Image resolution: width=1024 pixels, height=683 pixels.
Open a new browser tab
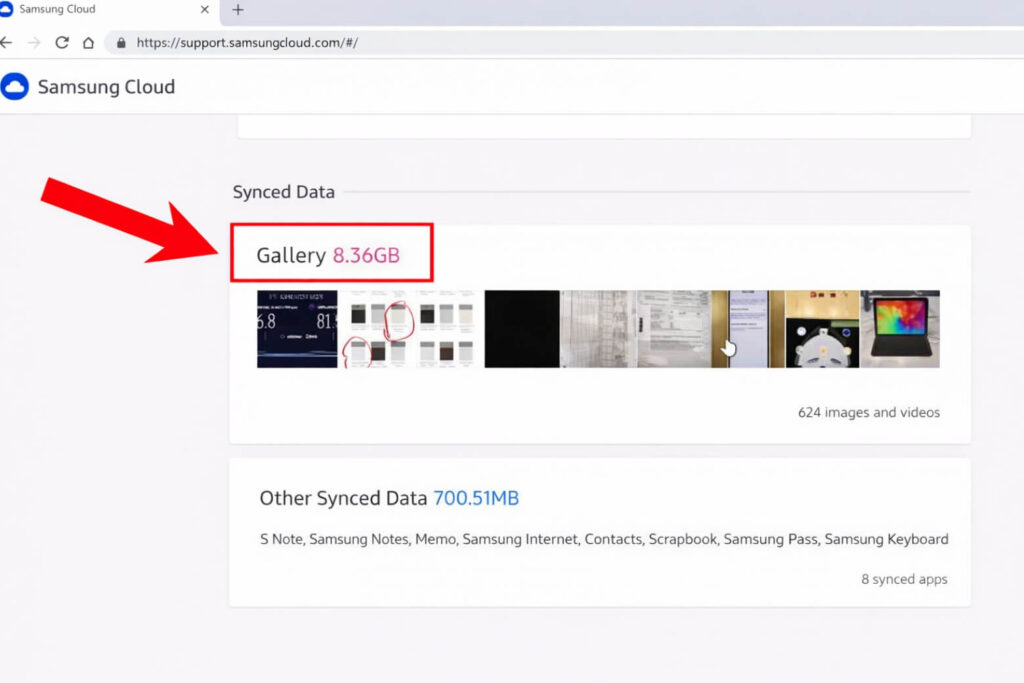[237, 10]
